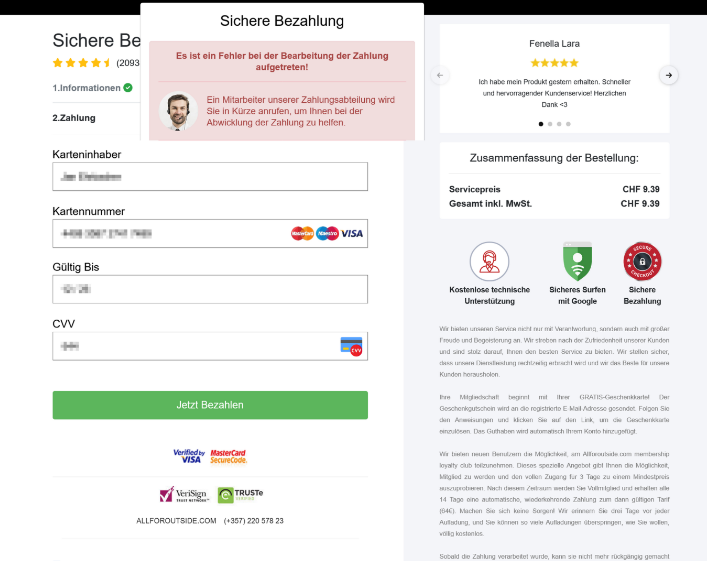Switch to the last carousel dot
707x561 pixels.
click(569, 124)
